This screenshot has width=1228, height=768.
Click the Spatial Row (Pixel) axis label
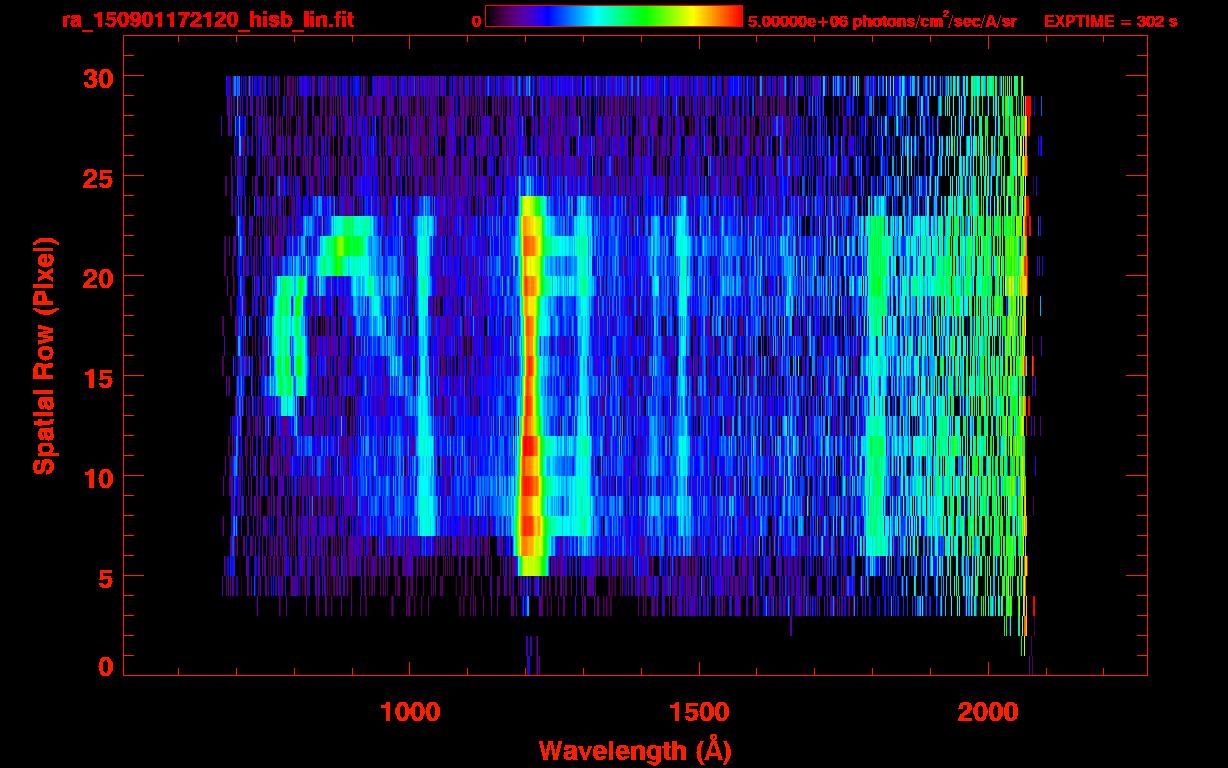44,355
